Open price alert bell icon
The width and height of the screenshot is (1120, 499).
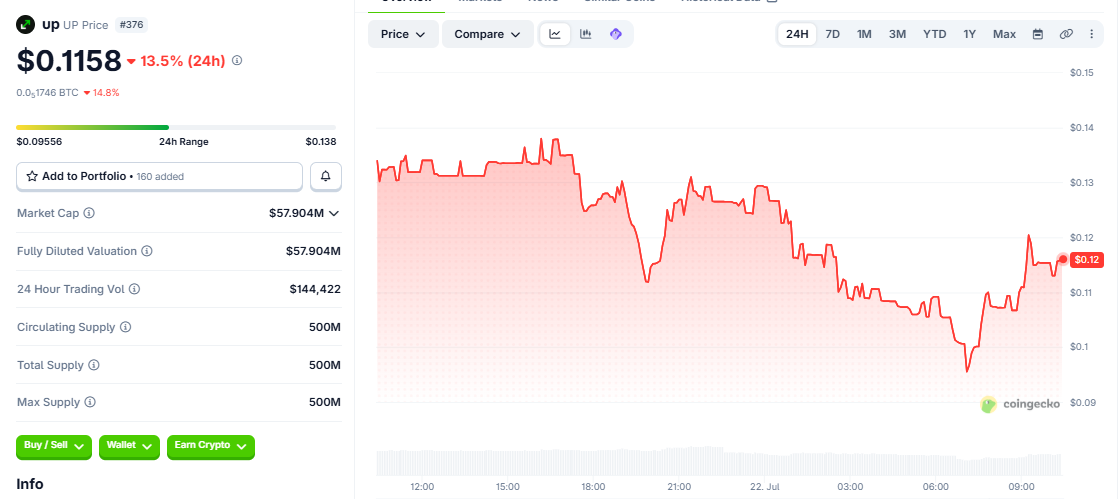(326, 176)
